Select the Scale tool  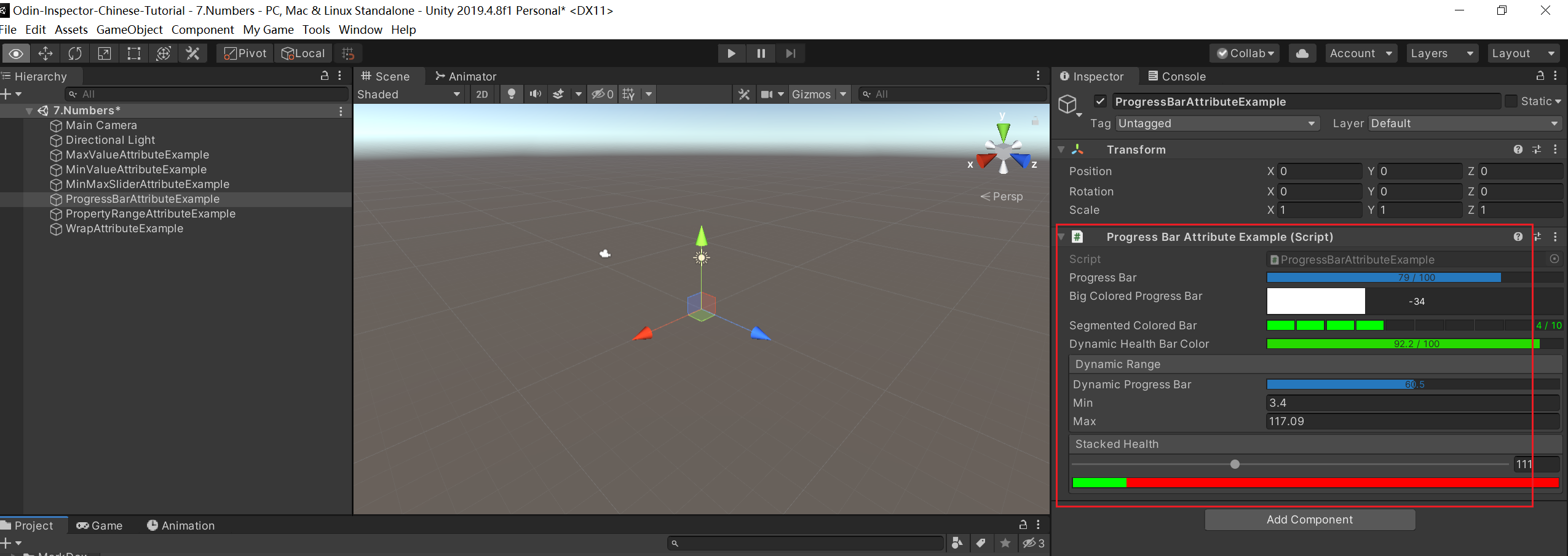pos(105,53)
